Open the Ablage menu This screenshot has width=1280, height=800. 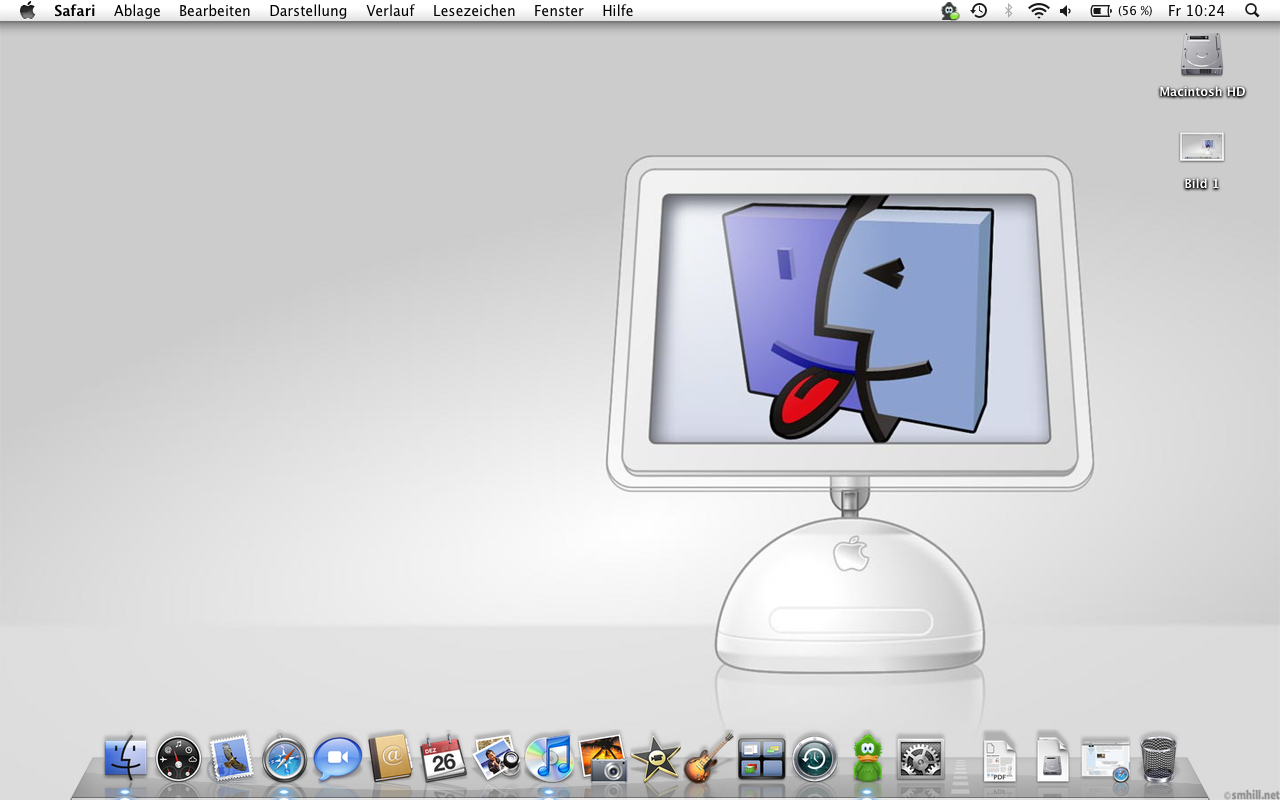point(137,11)
